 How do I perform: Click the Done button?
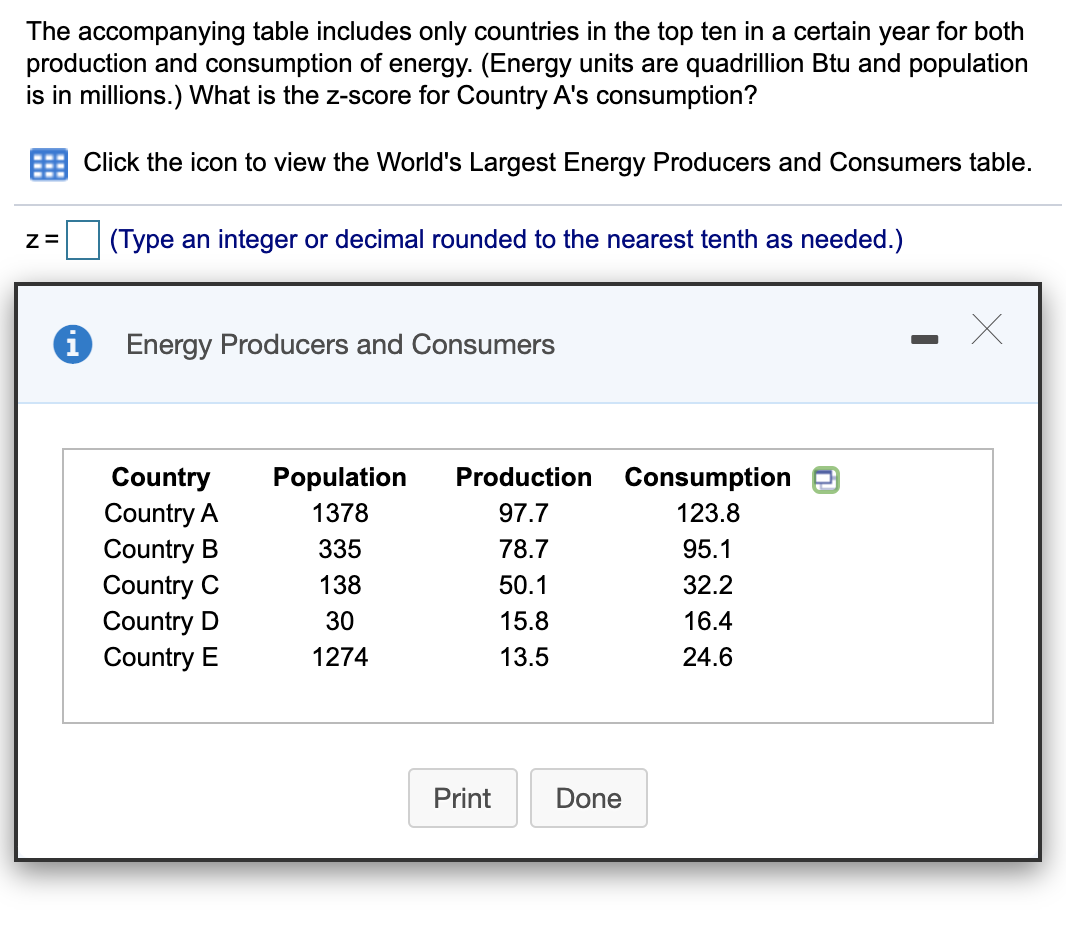click(588, 798)
